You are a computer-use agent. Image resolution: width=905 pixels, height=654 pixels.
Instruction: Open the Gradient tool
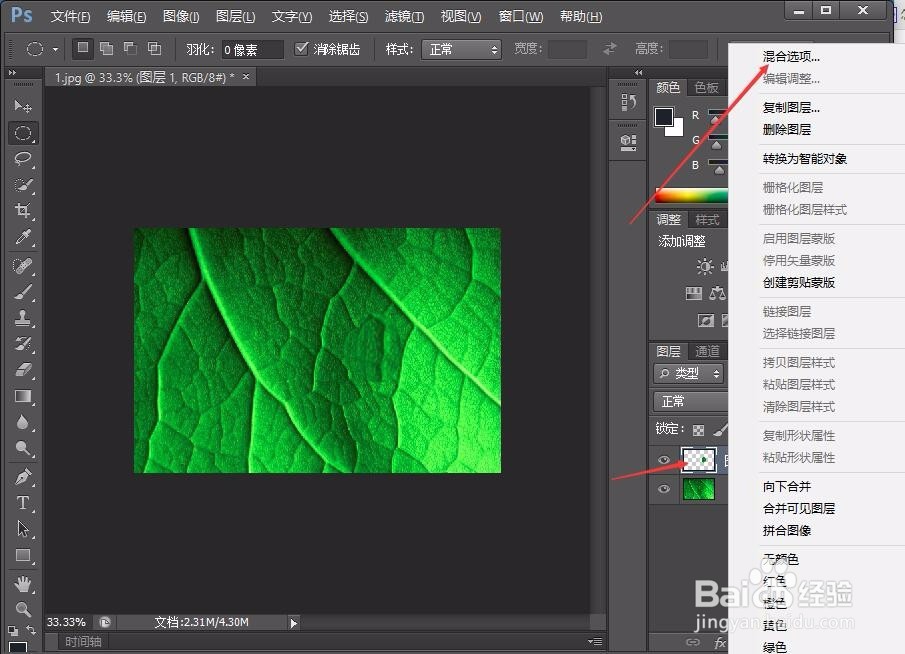point(23,396)
